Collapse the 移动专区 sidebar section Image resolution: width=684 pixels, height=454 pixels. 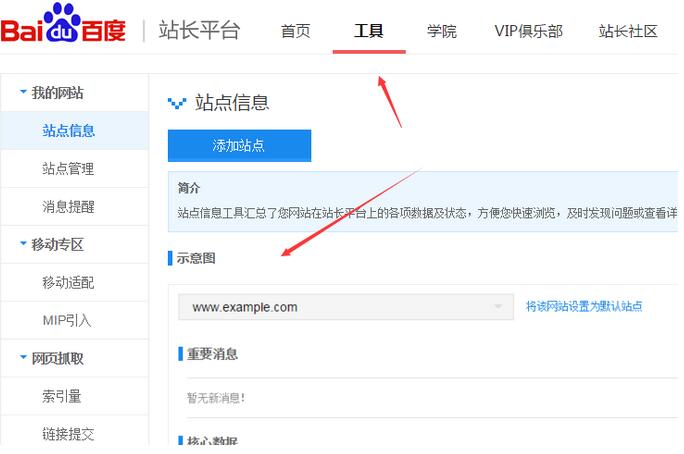coord(23,244)
